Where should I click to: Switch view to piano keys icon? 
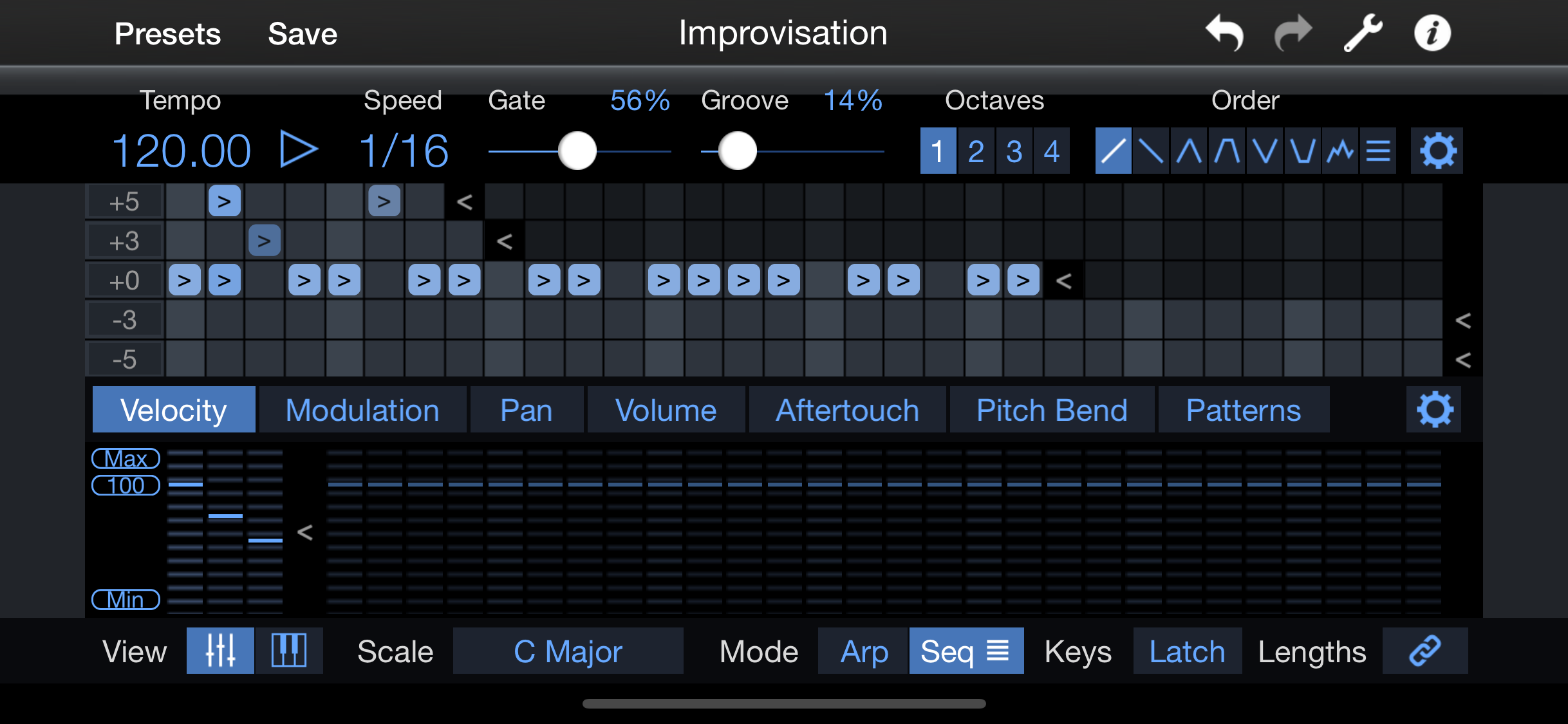point(289,651)
